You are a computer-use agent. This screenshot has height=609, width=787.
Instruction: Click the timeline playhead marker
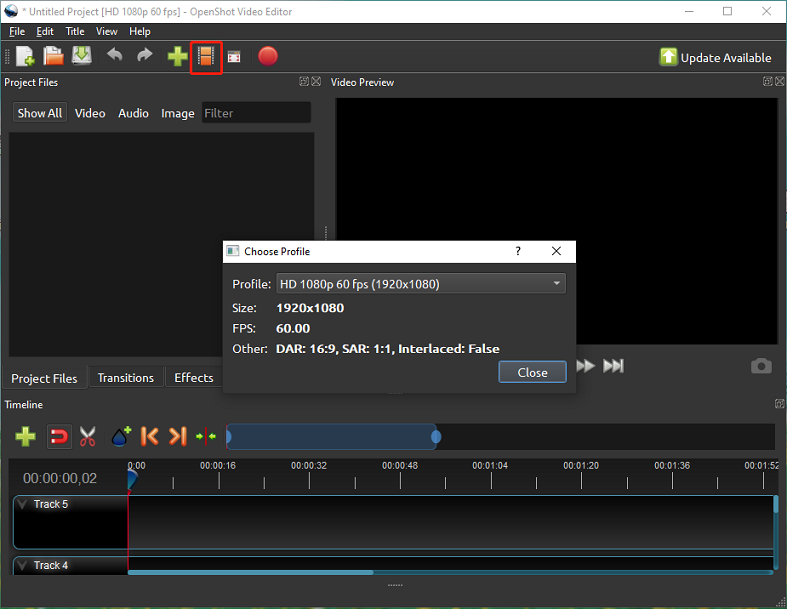[x=132, y=478]
